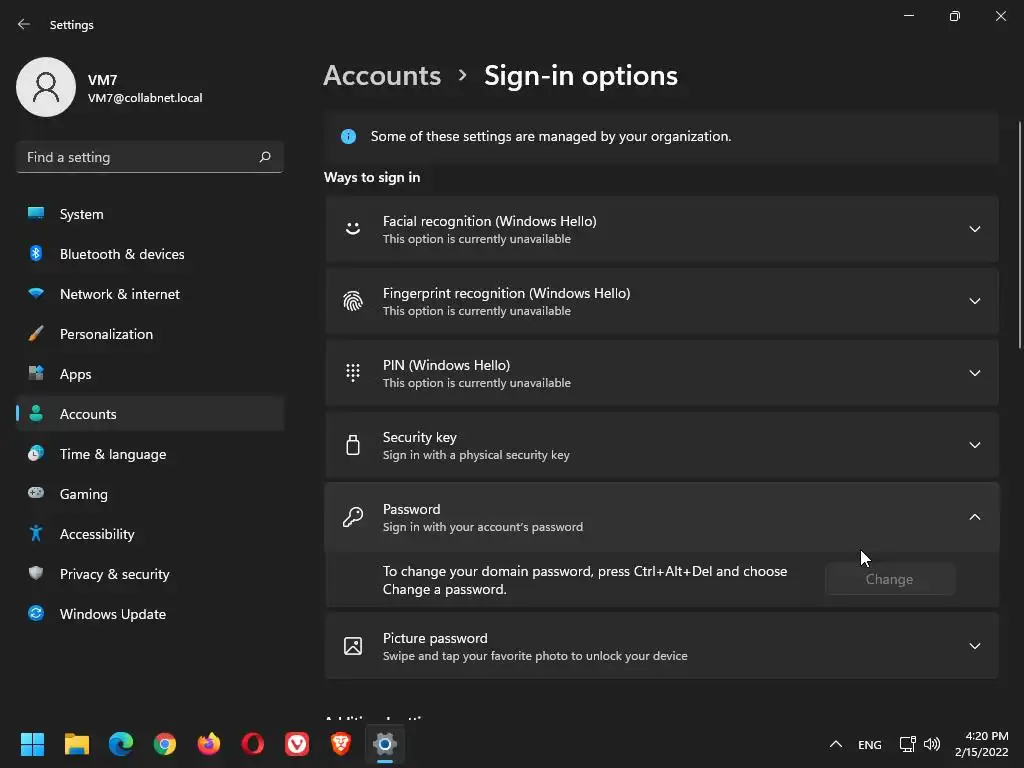
Task: Click the Windows Update refresh icon
Action: (x=36, y=613)
